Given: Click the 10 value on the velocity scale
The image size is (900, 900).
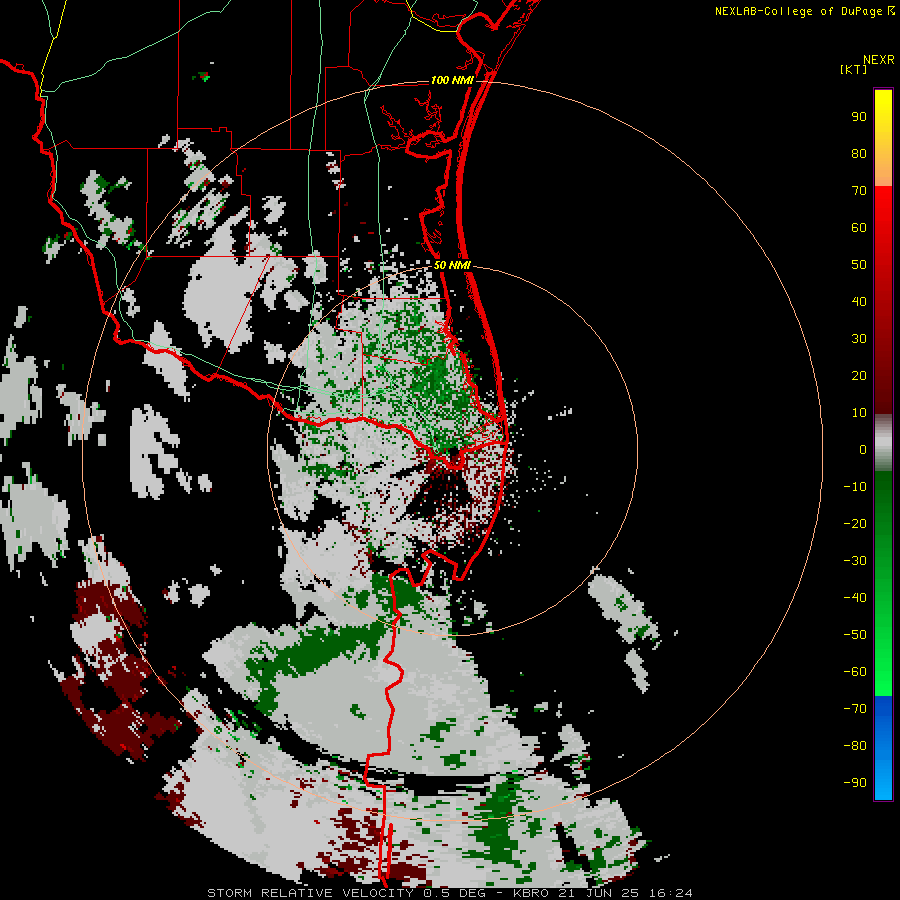Looking at the screenshot, I should [859, 413].
